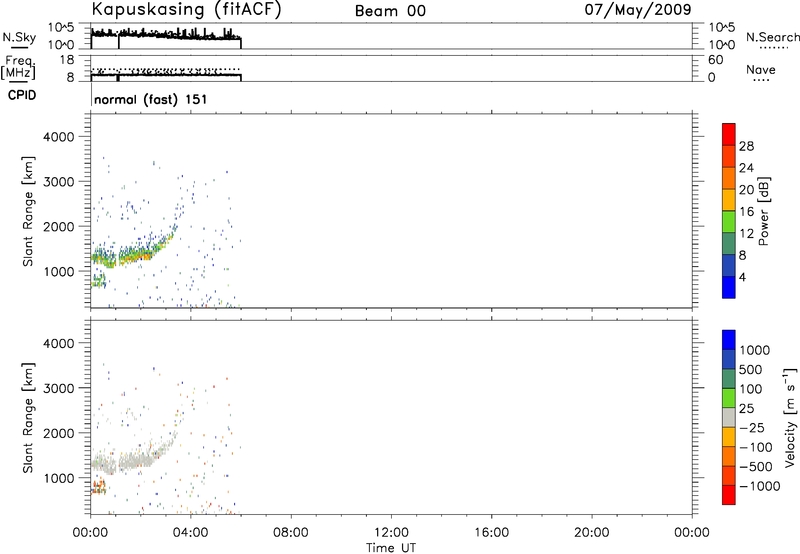Click the 'N.Search' legend label
The height and width of the screenshot is (554, 800).
click(x=772, y=37)
